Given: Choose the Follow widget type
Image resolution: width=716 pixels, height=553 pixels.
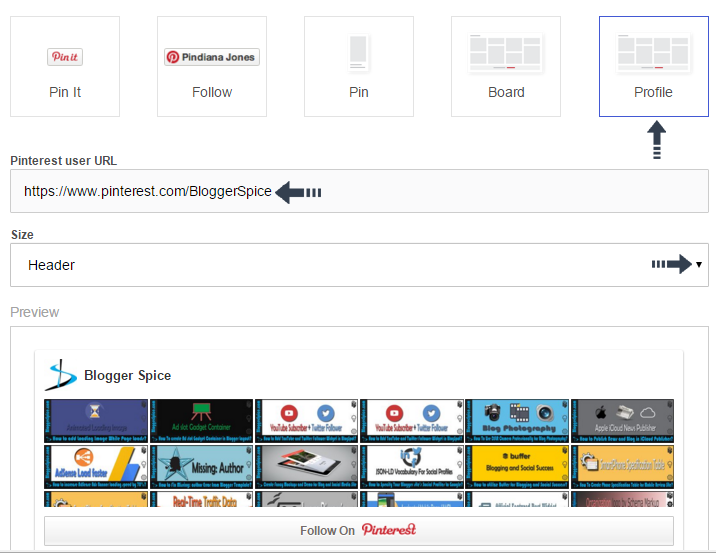Looking at the screenshot, I should point(212,67).
